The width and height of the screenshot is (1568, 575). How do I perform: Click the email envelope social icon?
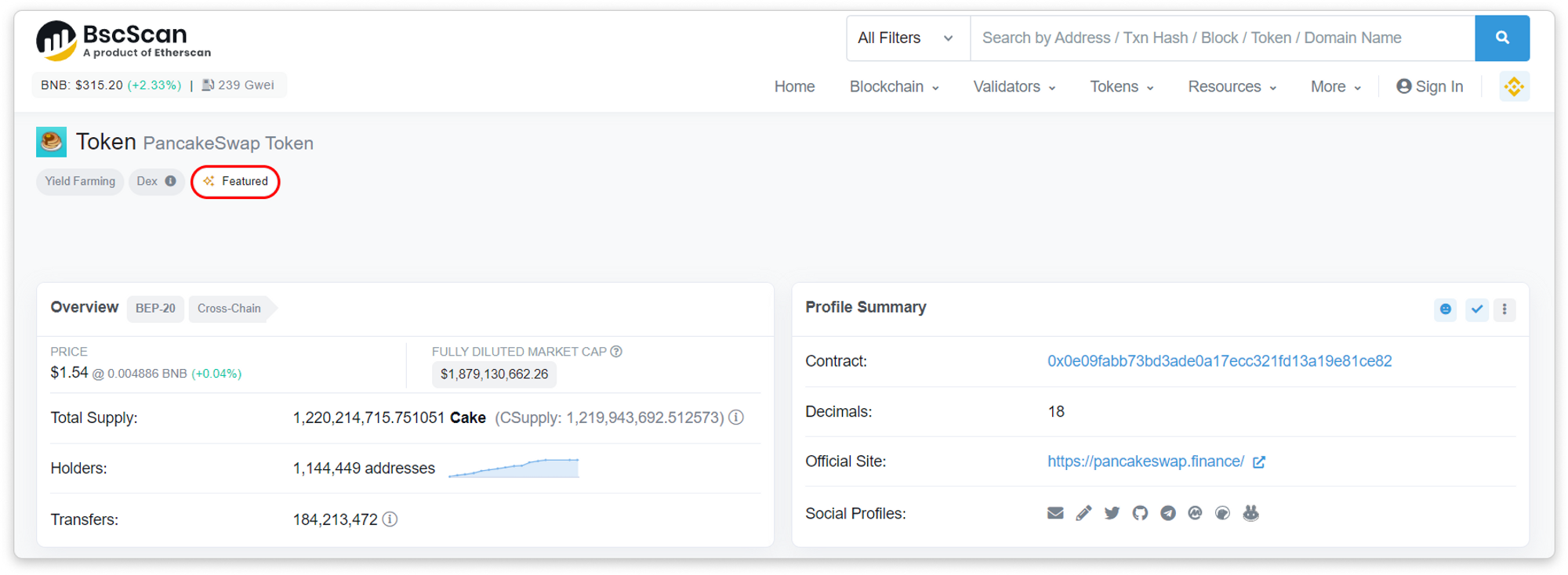coord(1055,513)
